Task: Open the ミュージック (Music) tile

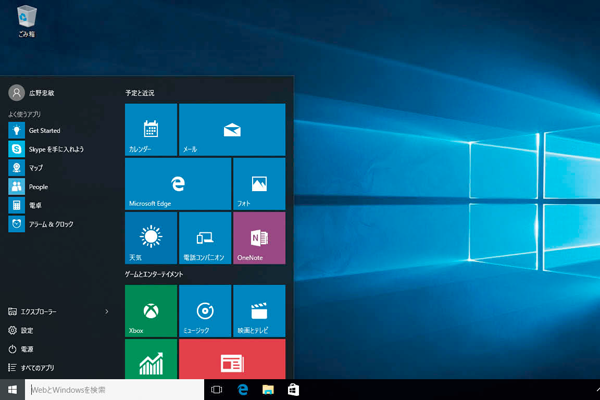Action: (205, 311)
